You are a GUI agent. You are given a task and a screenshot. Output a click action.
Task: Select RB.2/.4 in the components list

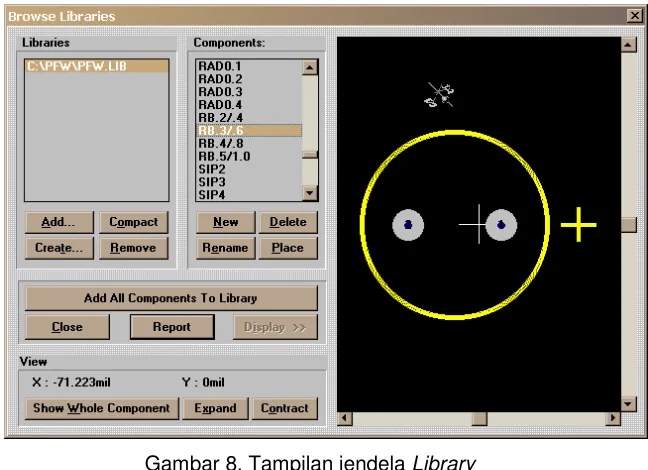(x=249, y=118)
